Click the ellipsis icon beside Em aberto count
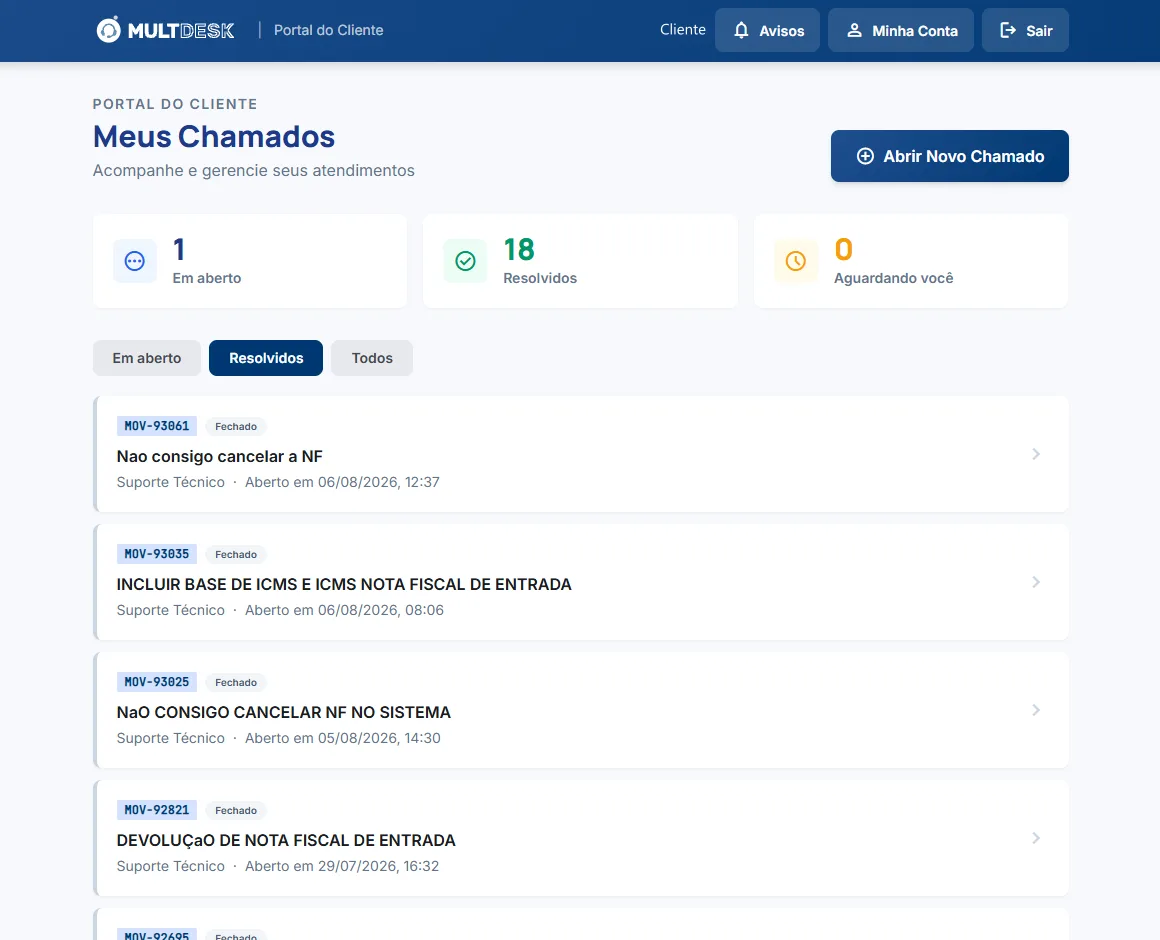 pos(135,261)
